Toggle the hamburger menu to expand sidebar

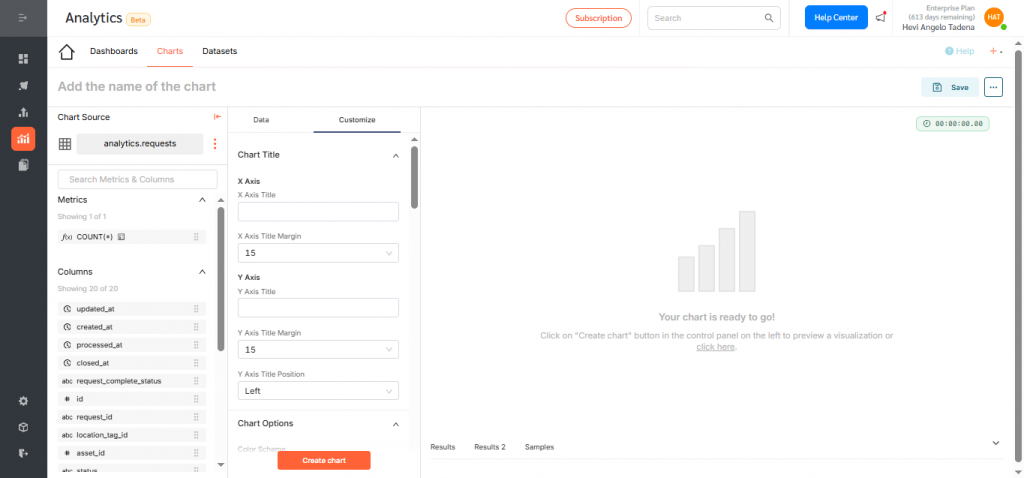[23, 18]
